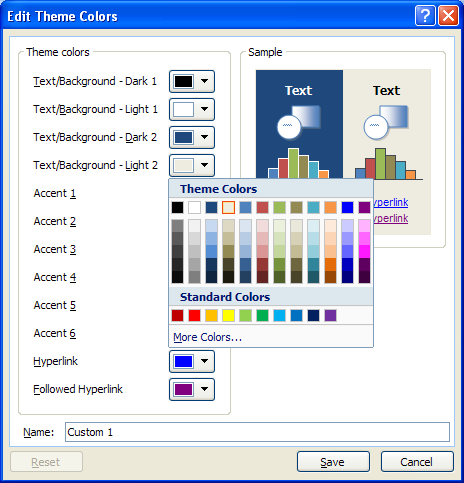Expand Text/Background Light 1 color picker
The height and width of the screenshot is (483, 464).
click(x=192, y=109)
